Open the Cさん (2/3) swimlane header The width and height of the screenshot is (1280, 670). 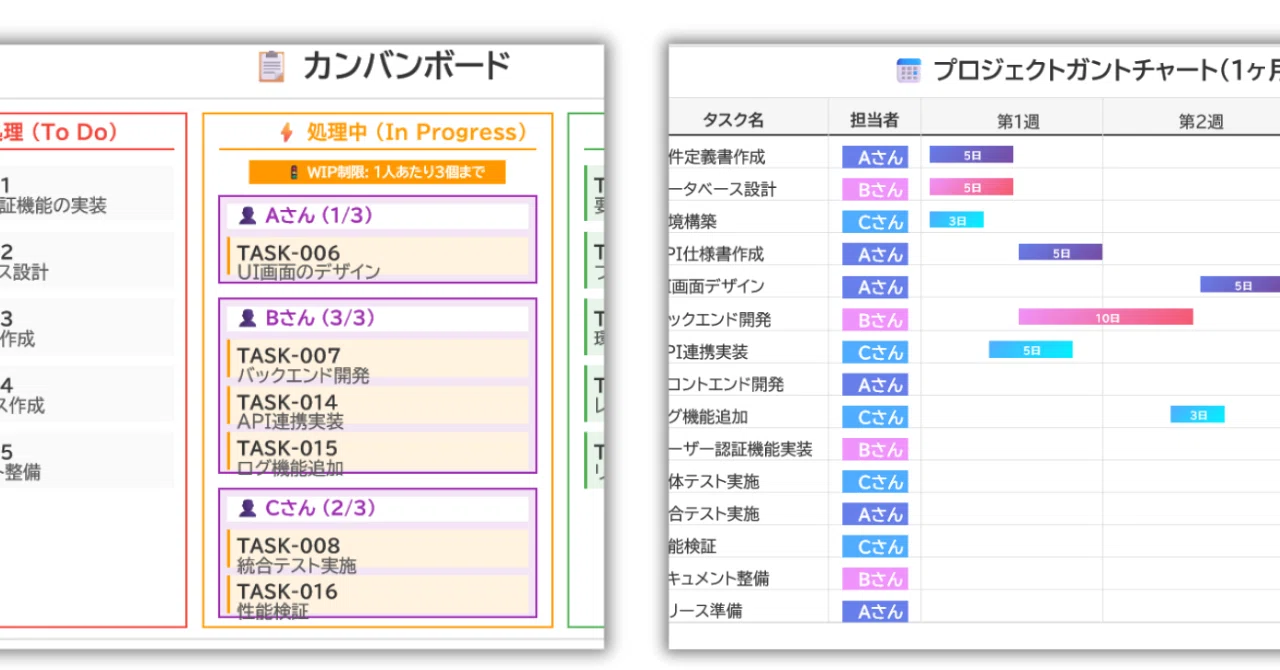378,508
